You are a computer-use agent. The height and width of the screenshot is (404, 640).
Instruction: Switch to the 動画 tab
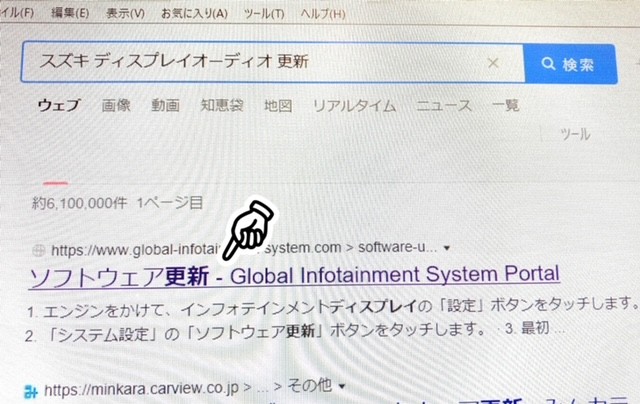pyautogui.click(x=165, y=105)
